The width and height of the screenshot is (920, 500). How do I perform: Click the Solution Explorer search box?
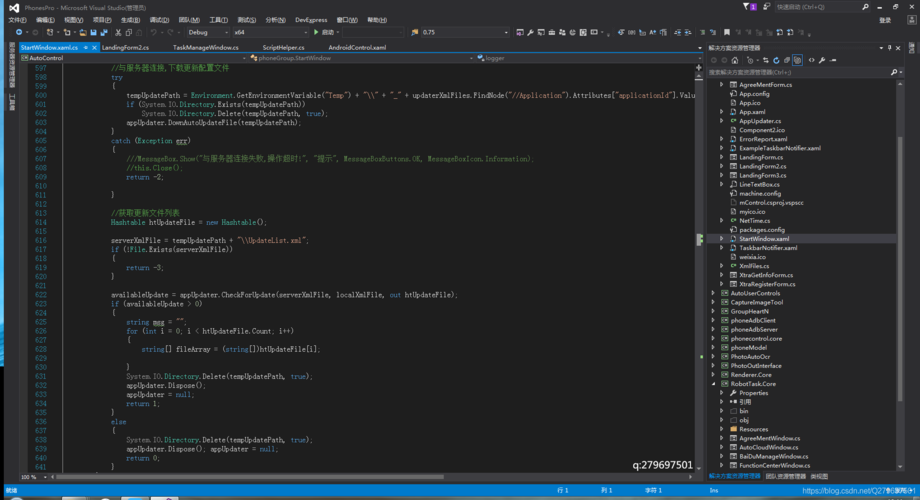799,72
